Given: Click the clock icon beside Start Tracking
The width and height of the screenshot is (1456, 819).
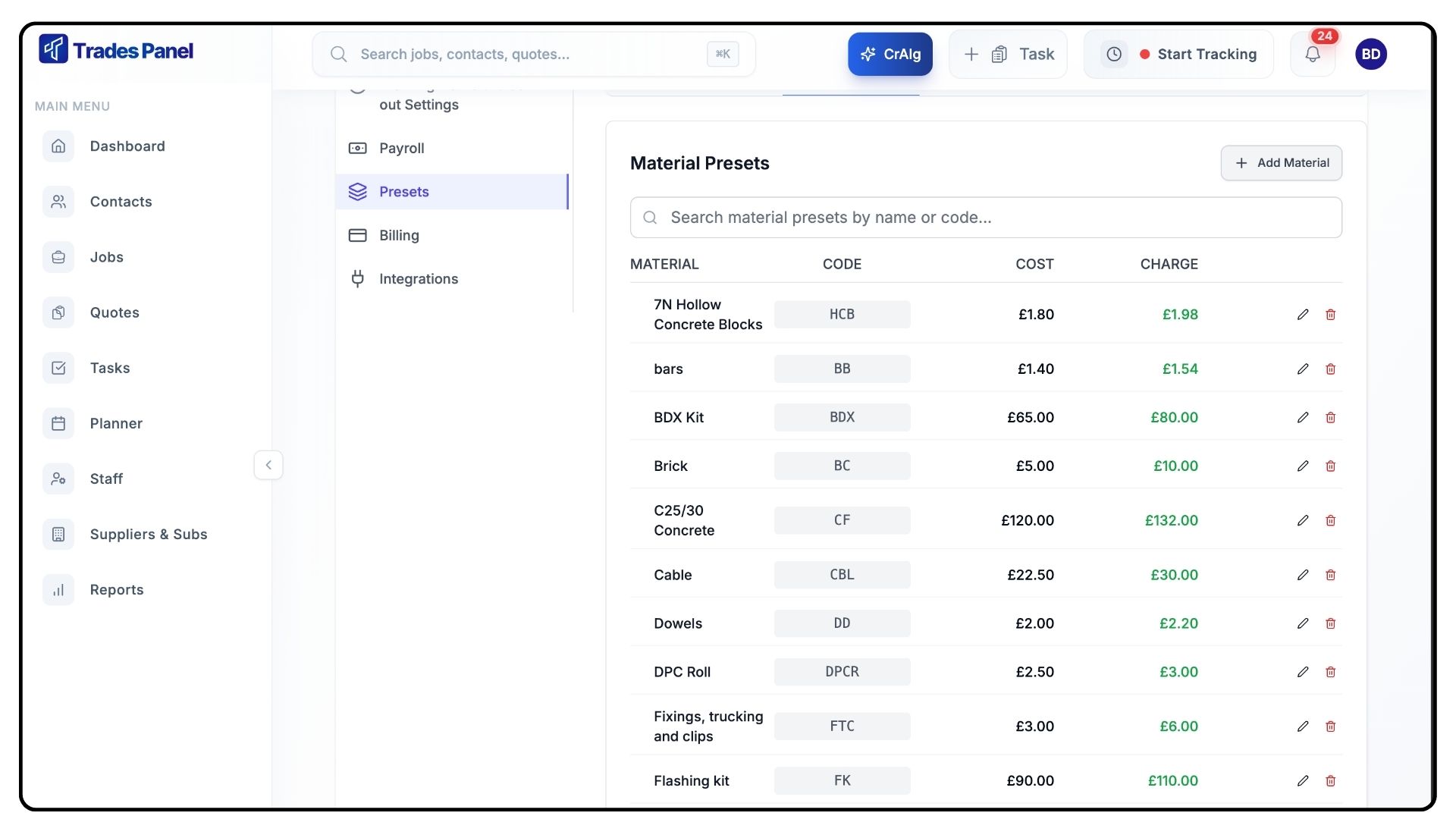Looking at the screenshot, I should click(x=1114, y=54).
